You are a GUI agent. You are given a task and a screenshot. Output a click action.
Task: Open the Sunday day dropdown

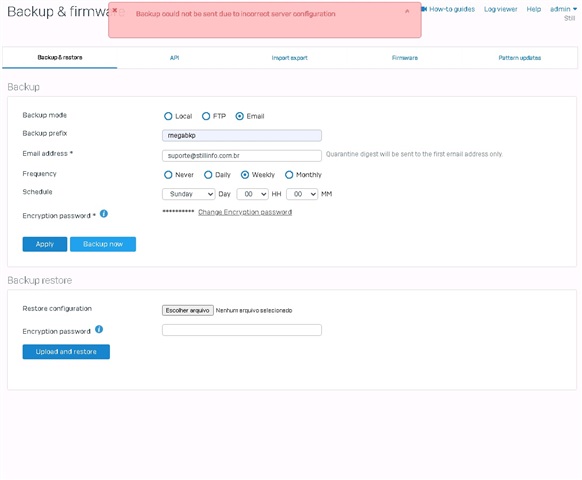(x=189, y=194)
